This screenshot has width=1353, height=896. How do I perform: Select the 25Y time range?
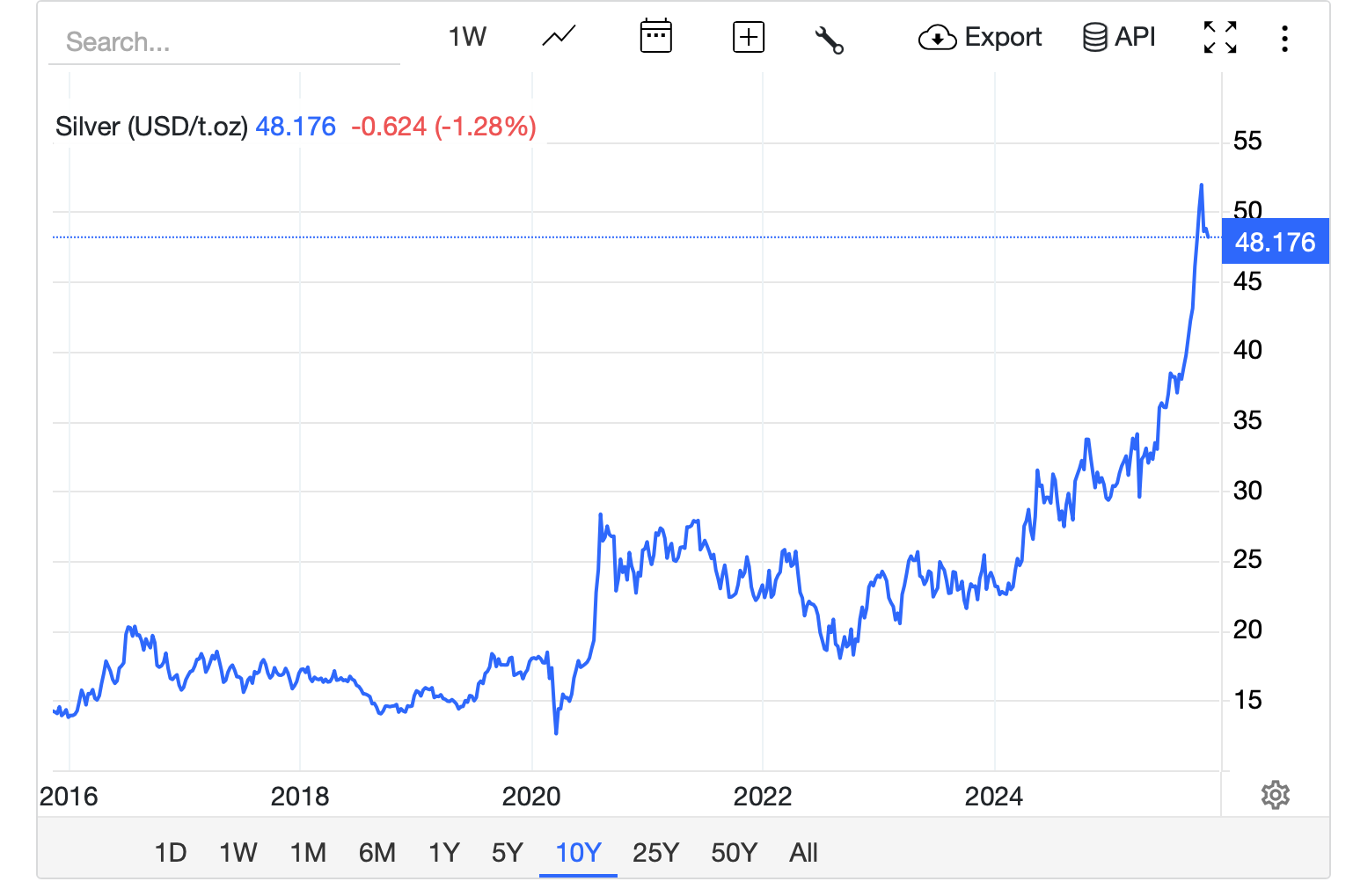pos(655,852)
